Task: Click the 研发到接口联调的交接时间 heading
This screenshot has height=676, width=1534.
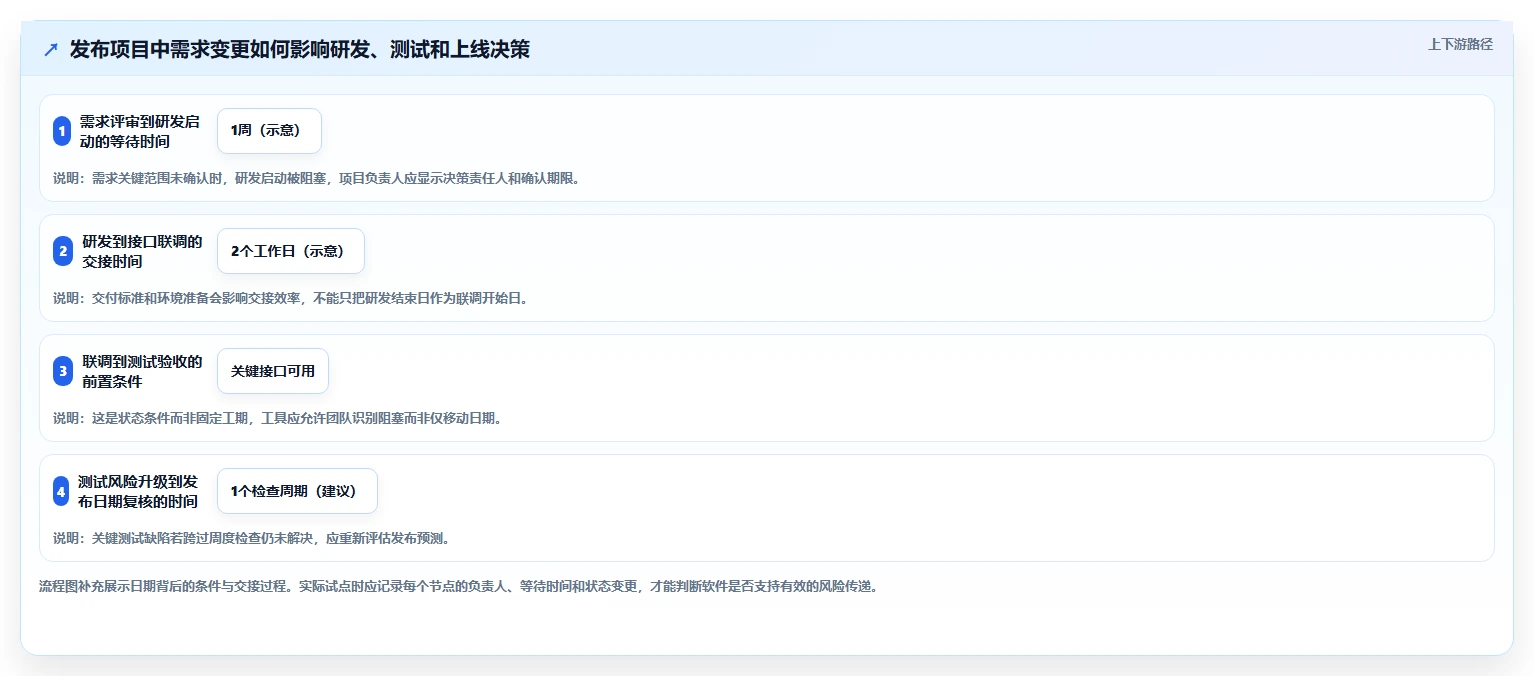Action: [143, 251]
